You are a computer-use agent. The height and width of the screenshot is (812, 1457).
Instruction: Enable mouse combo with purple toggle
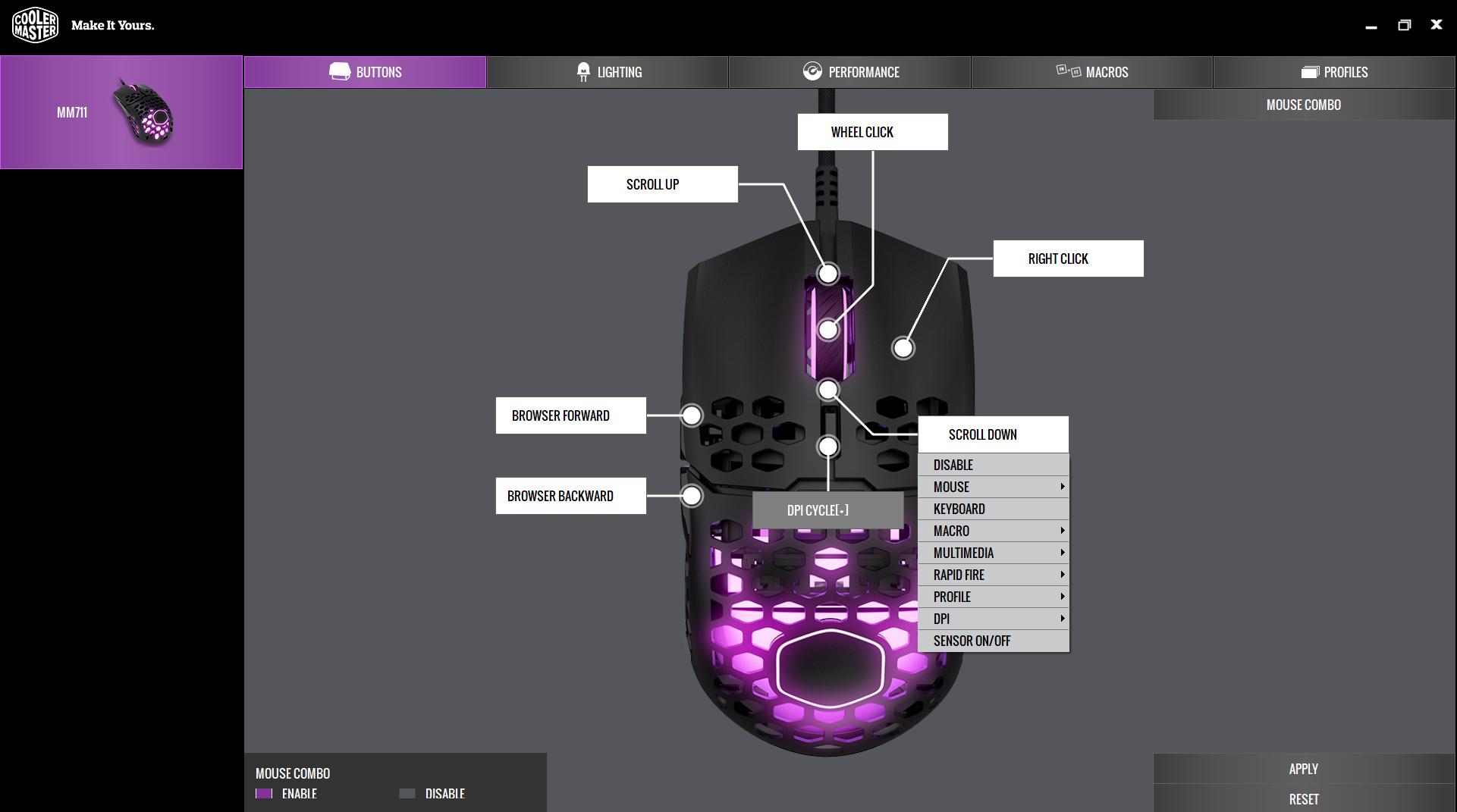coord(264,794)
